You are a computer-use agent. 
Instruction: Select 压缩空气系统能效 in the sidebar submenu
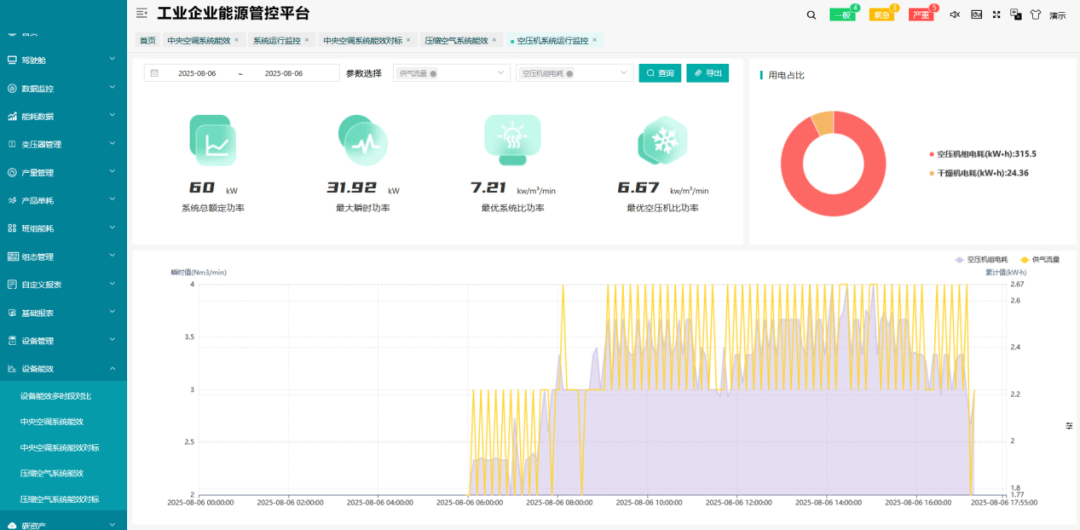pos(52,473)
